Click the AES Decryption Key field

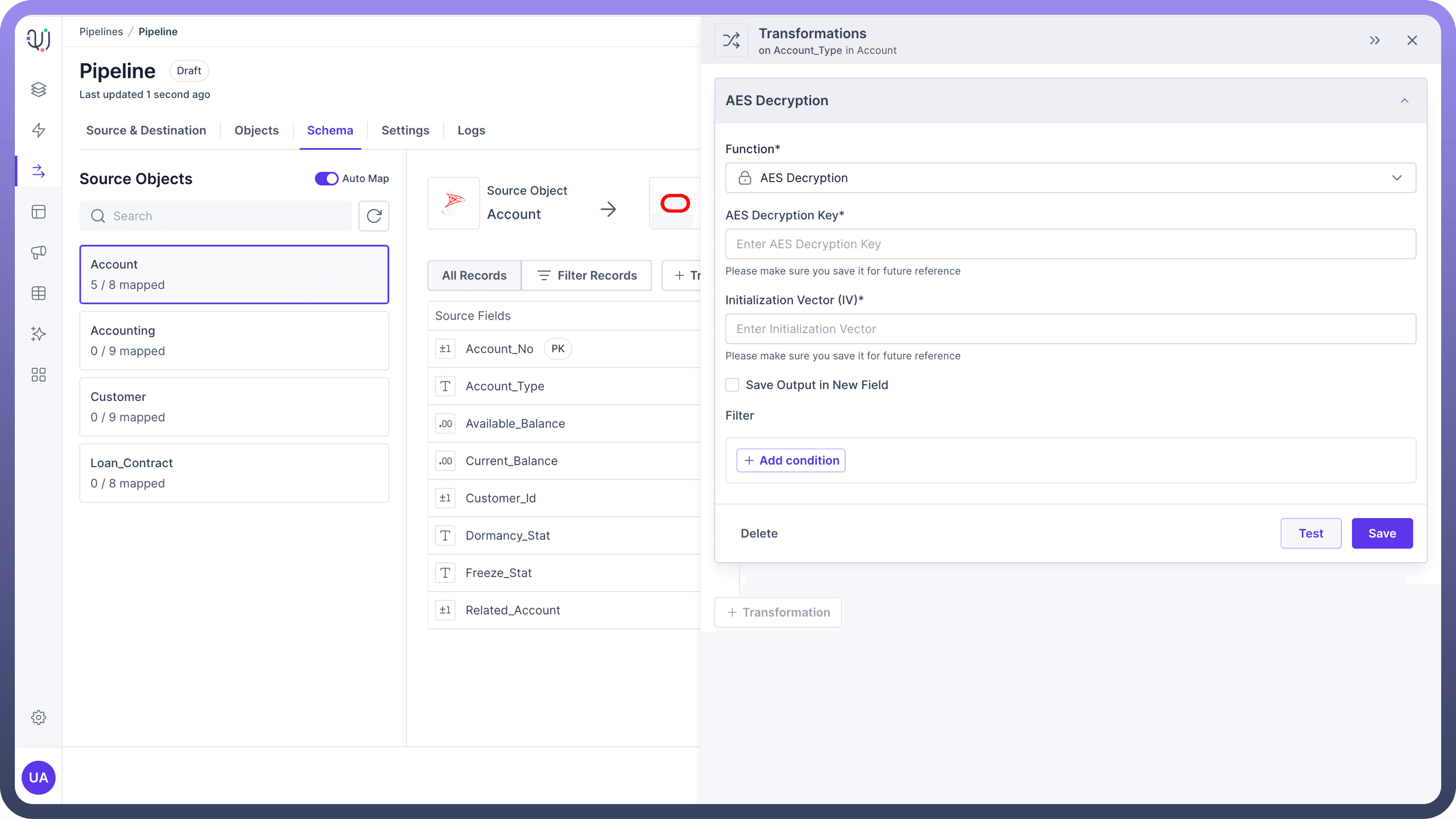tap(1070, 244)
